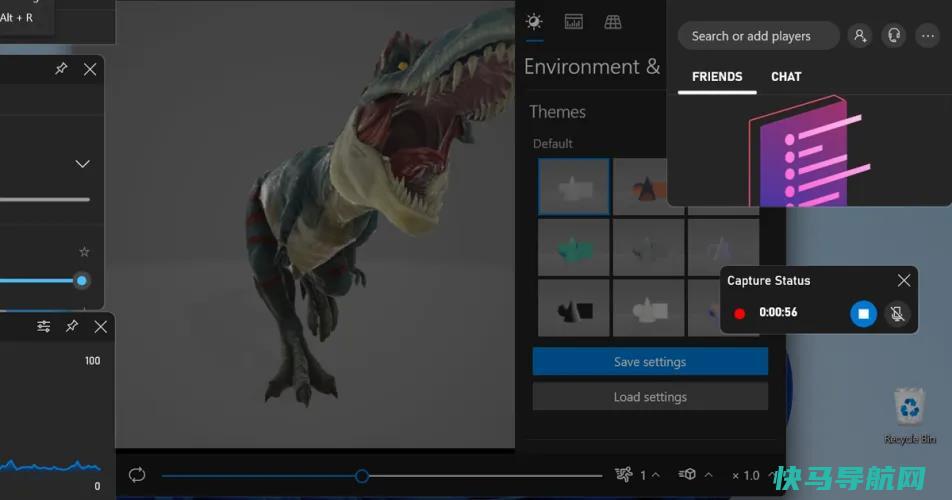The image size is (952, 500).
Task: Click the × 1.0 playback speed value
Action: coord(746,476)
